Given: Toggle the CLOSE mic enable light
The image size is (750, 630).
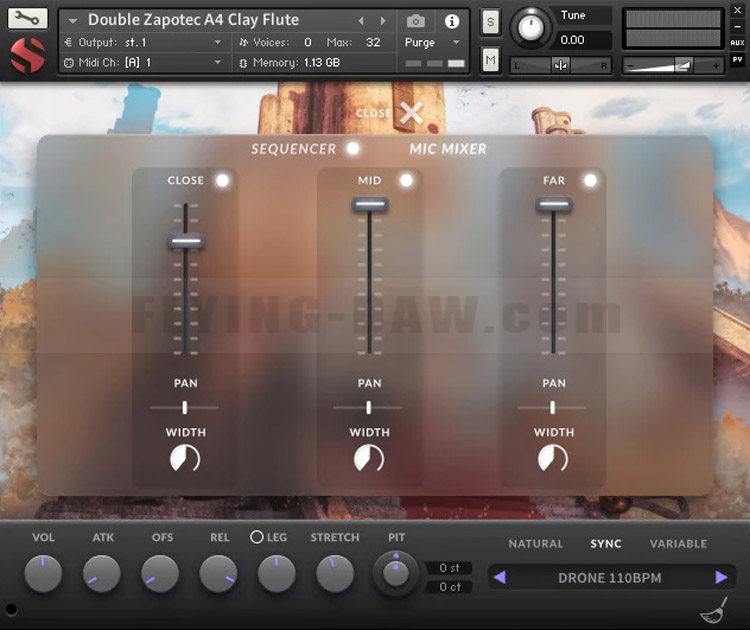Looking at the screenshot, I should [222, 180].
